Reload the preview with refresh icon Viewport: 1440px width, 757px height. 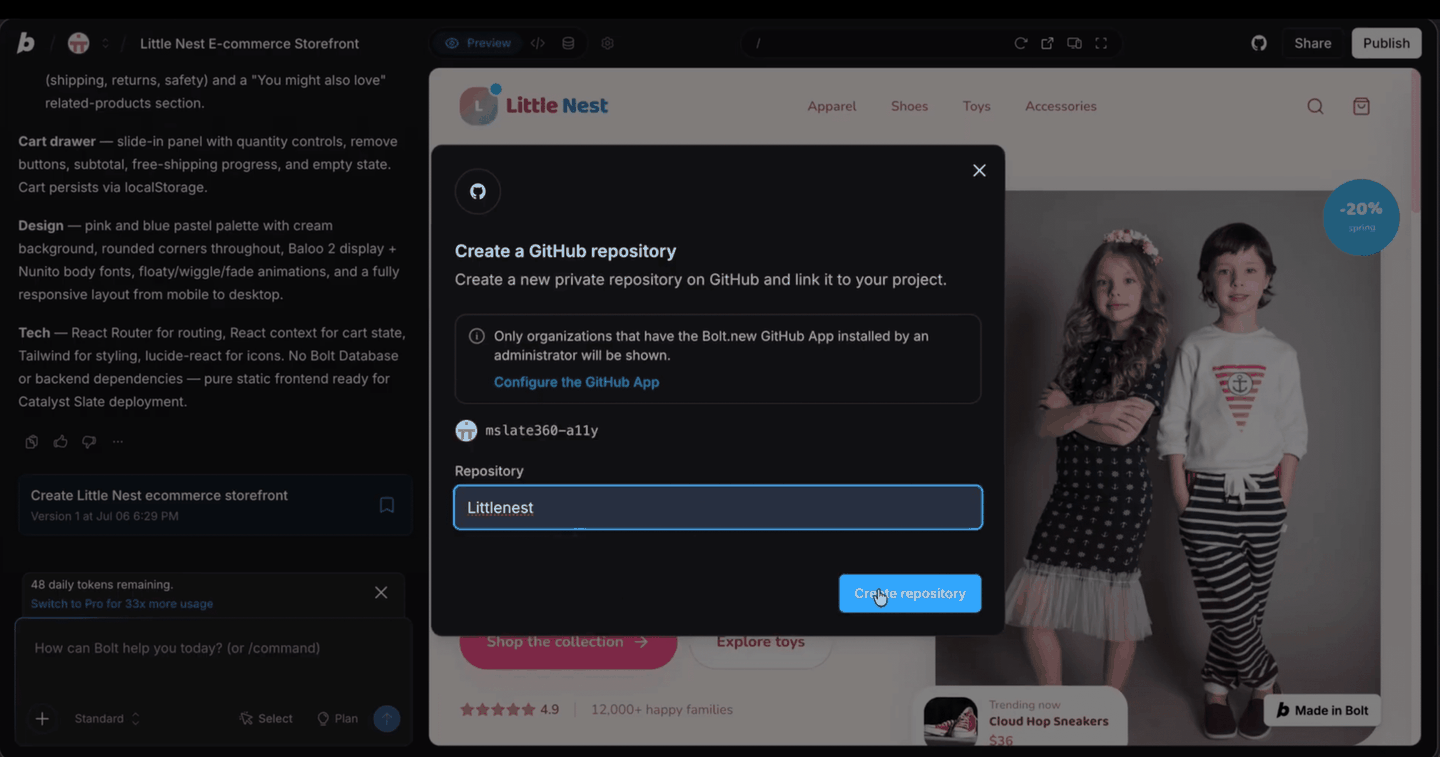(x=1020, y=43)
